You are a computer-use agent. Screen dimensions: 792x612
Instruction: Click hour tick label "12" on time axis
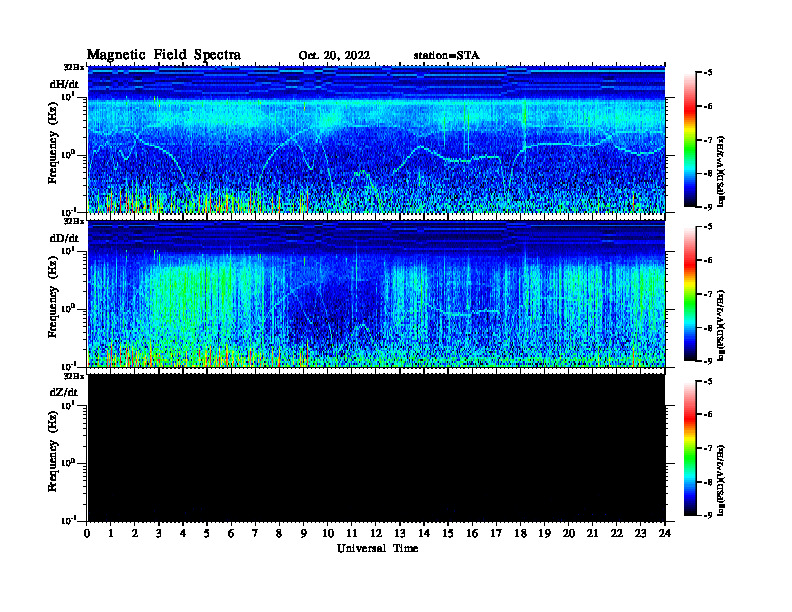pos(376,534)
